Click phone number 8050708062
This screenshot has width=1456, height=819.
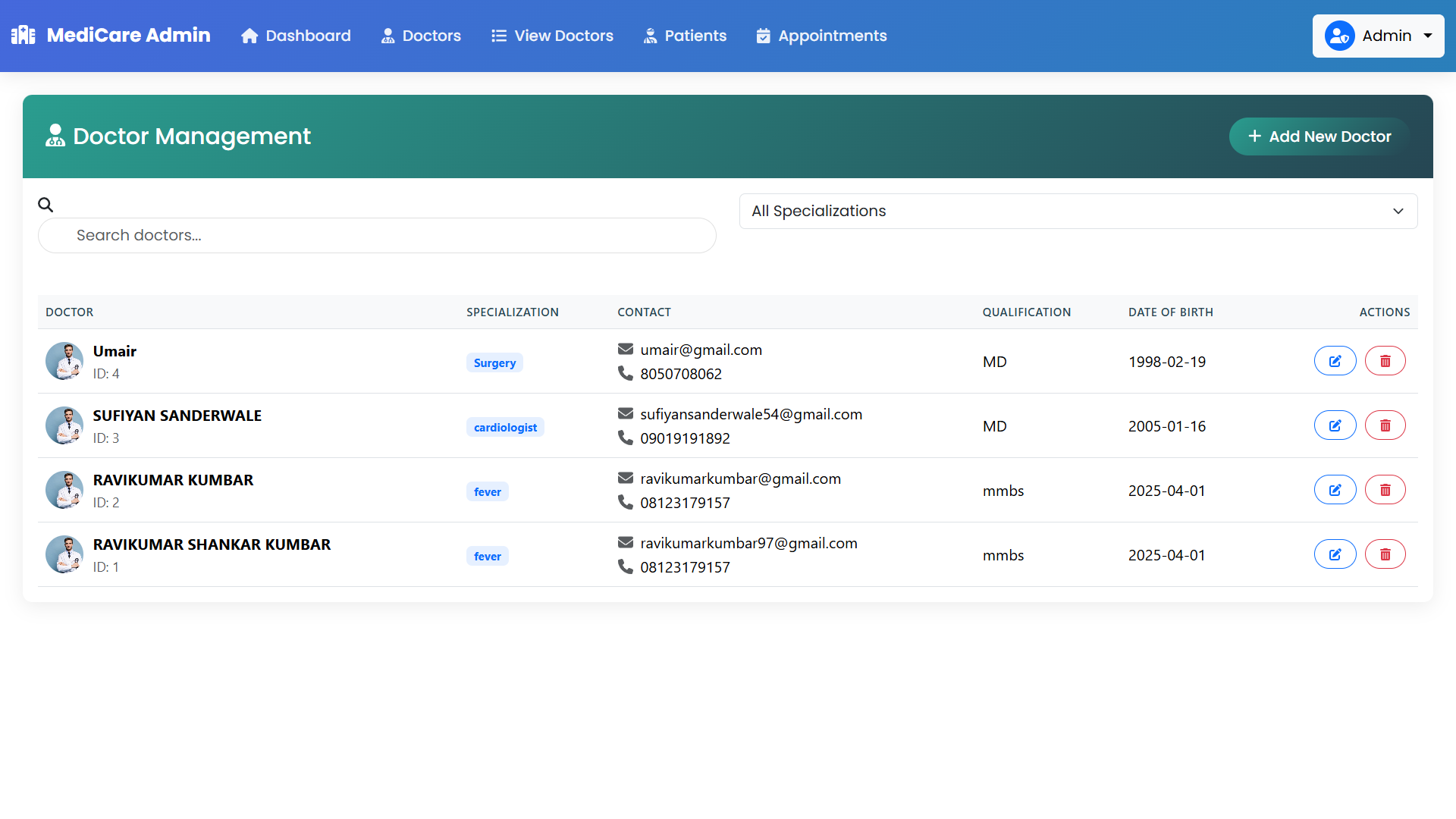(681, 374)
